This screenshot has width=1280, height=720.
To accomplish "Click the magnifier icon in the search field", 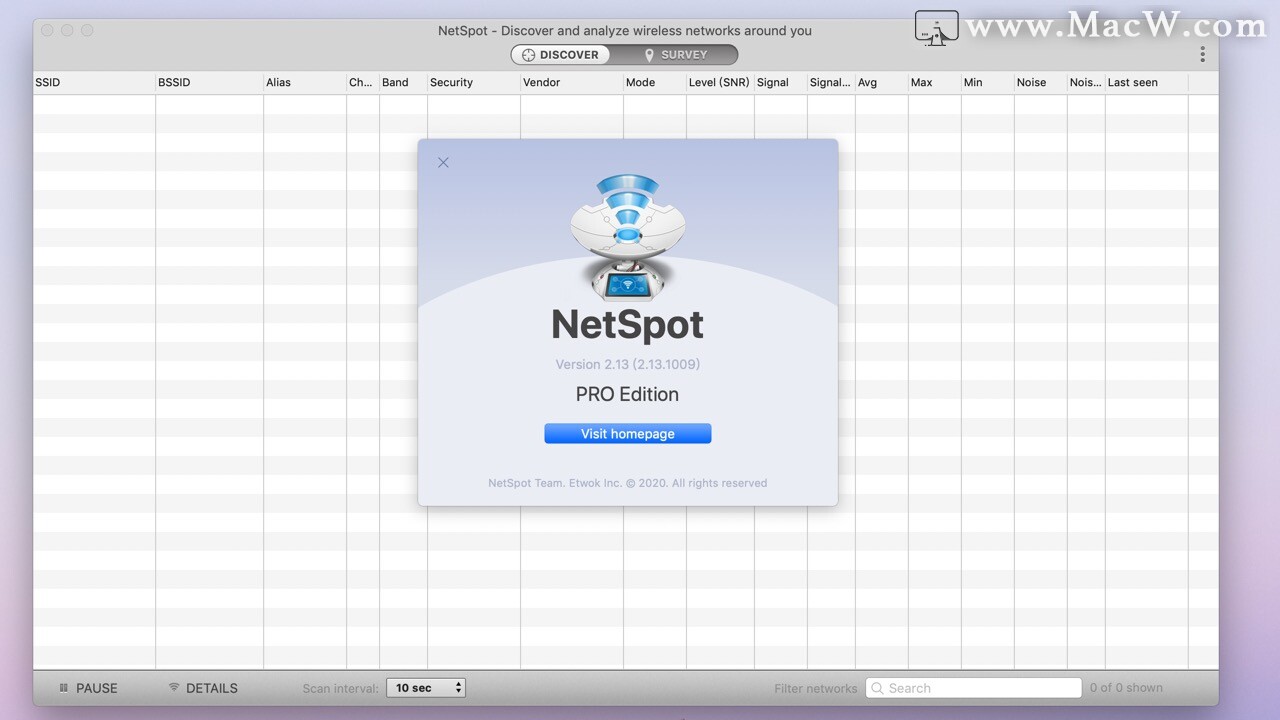I will (x=877, y=688).
